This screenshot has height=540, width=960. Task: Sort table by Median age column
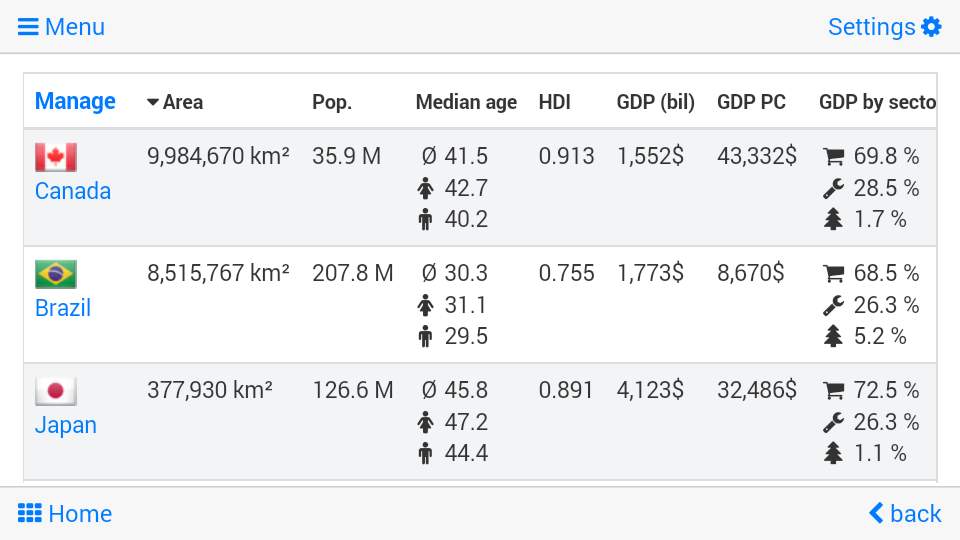pyautogui.click(x=466, y=102)
